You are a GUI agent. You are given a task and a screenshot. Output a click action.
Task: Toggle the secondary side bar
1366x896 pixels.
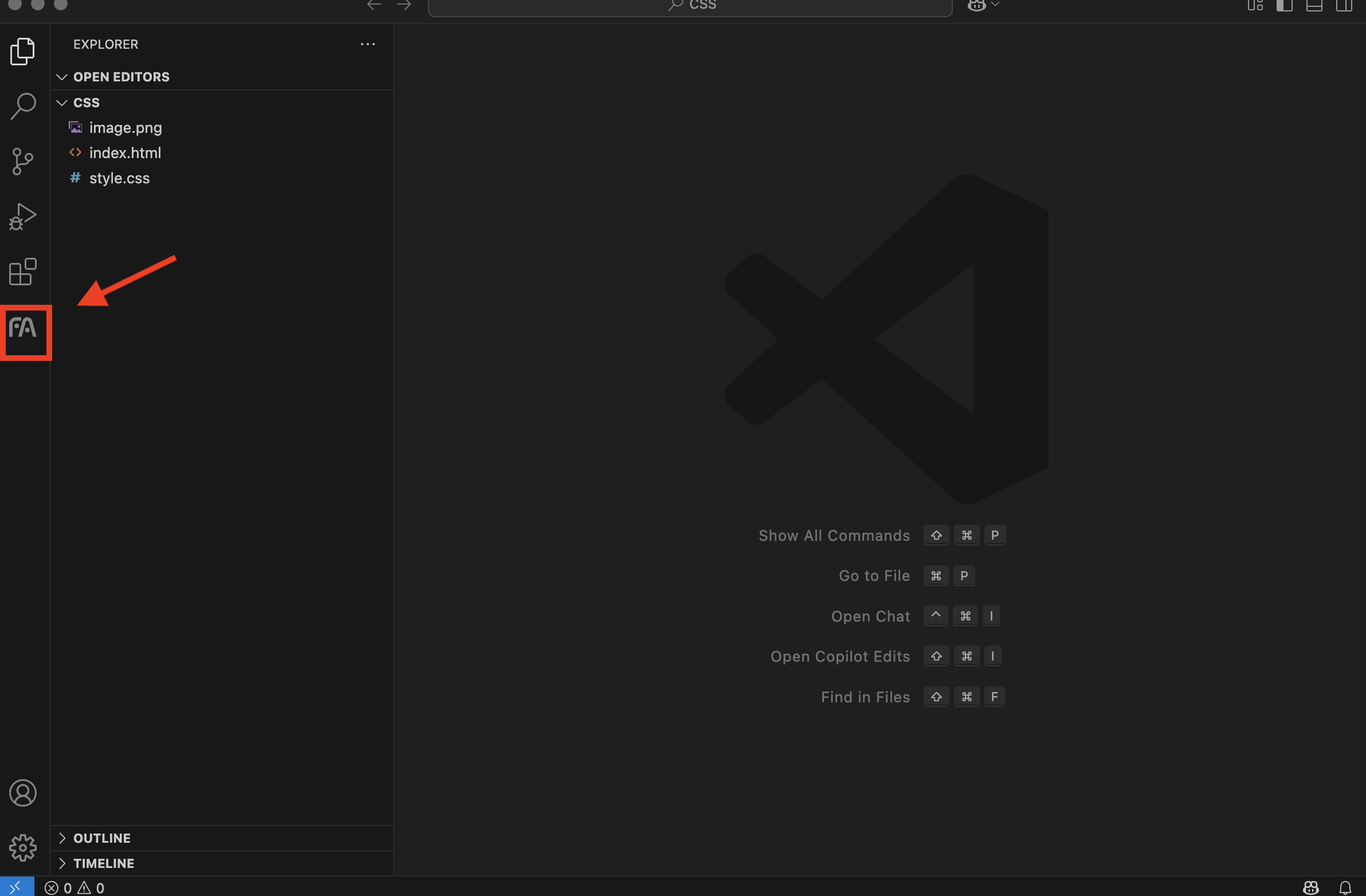coord(1344,5)
